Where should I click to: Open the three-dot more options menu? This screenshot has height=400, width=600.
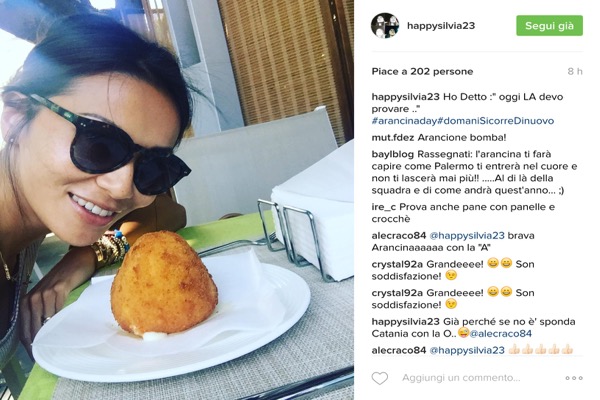pos(574,378)
